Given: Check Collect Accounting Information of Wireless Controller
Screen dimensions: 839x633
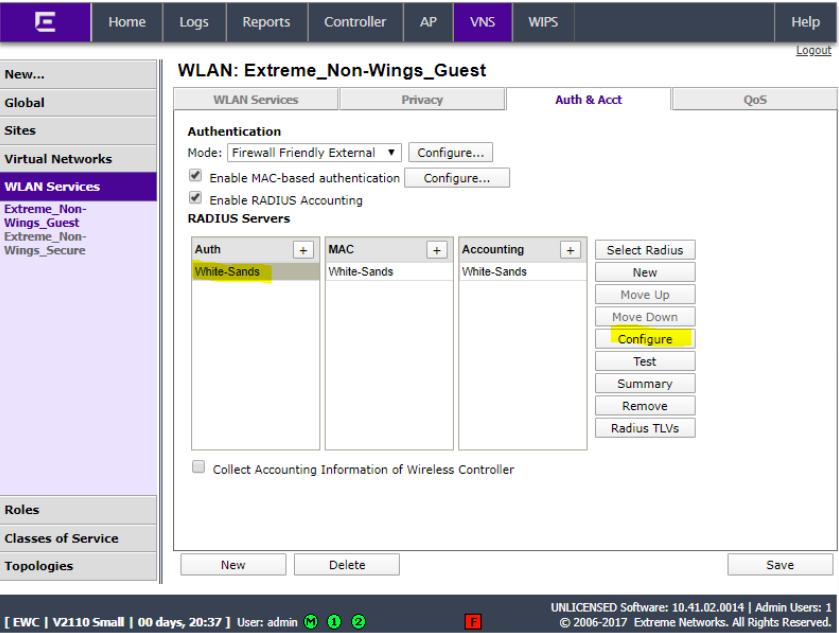Looking at the screenshot, I should pyautogui.click(x=199, y=467).
